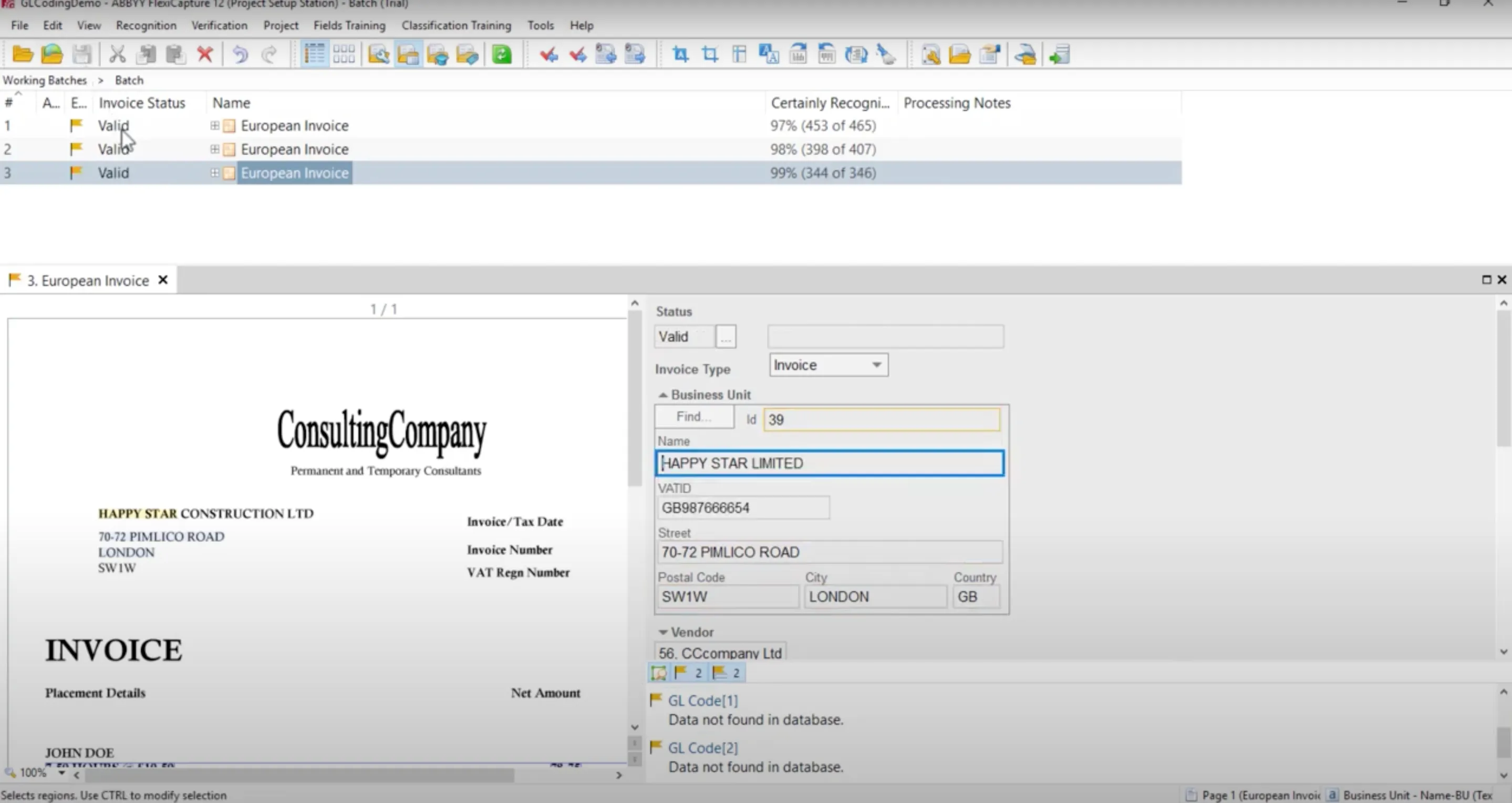Click the Cut scissors toolbar icon
The image size is (1512, 803).
[x=117, y=55]
